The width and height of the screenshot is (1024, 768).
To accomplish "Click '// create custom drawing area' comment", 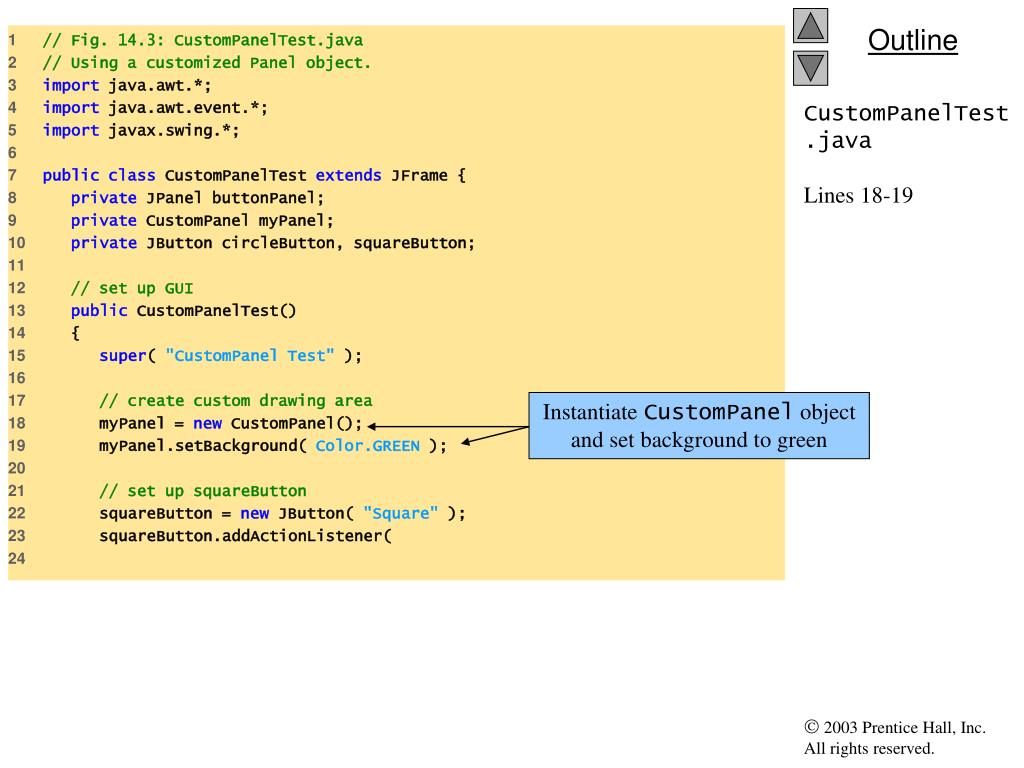I will pos(236,401).
